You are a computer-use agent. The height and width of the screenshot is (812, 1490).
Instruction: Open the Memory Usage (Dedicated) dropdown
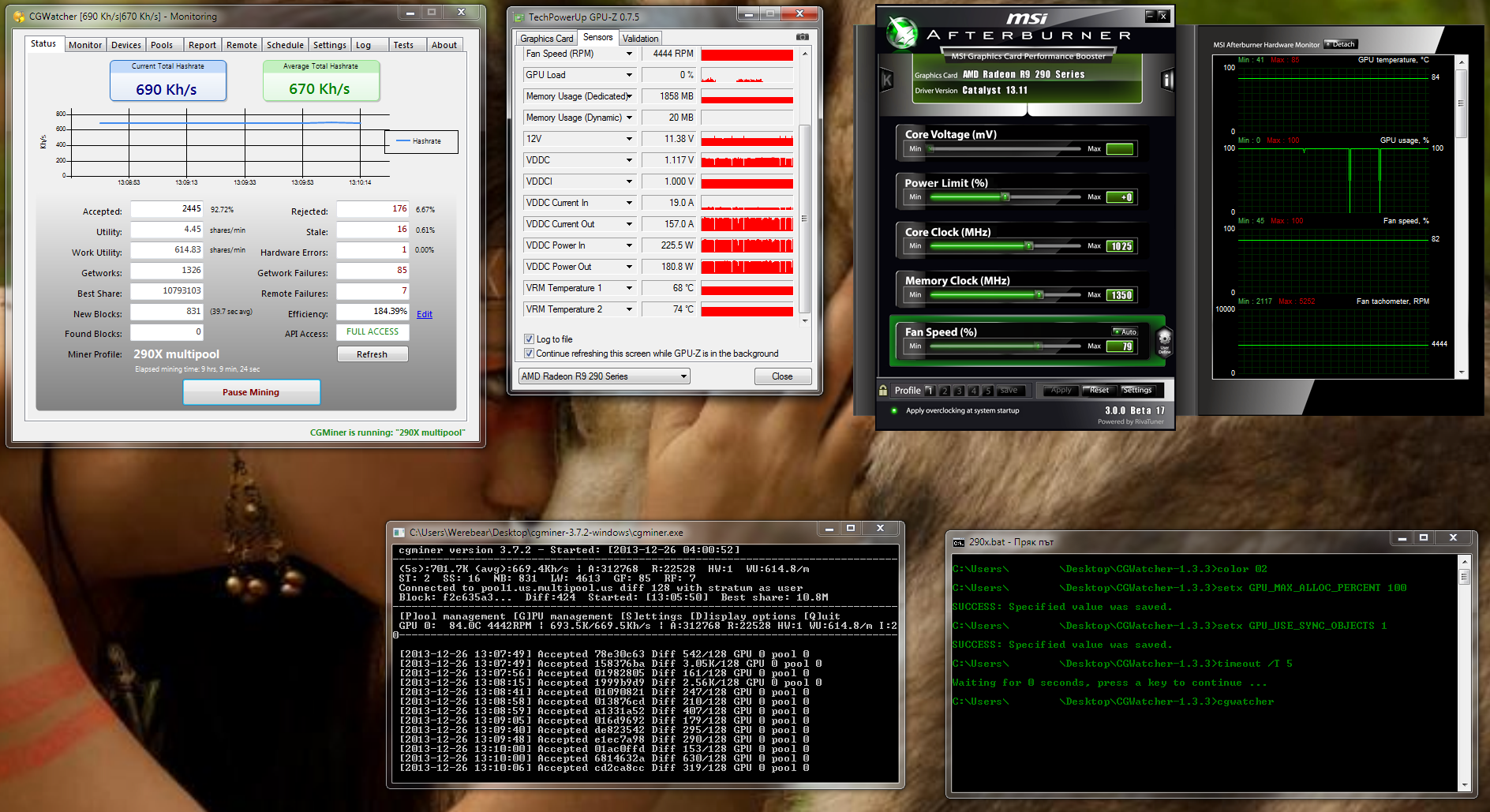tap(629, 96)
